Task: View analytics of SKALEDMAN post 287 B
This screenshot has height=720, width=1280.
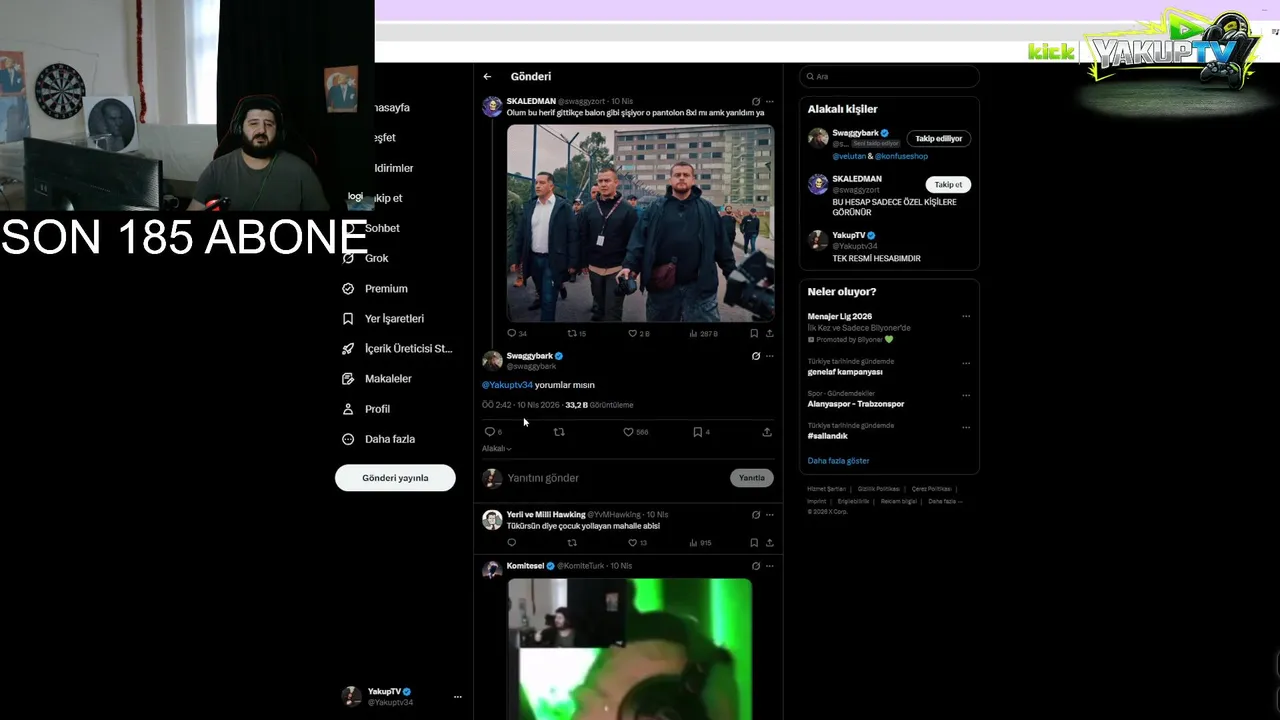Action: pyautogui.click(x=694, y=333)
